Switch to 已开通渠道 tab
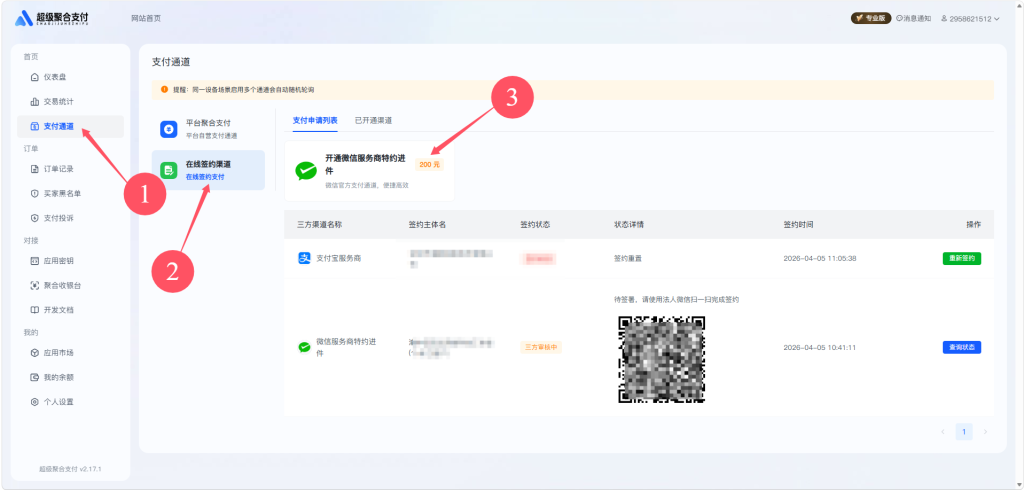 pos(373,120)
